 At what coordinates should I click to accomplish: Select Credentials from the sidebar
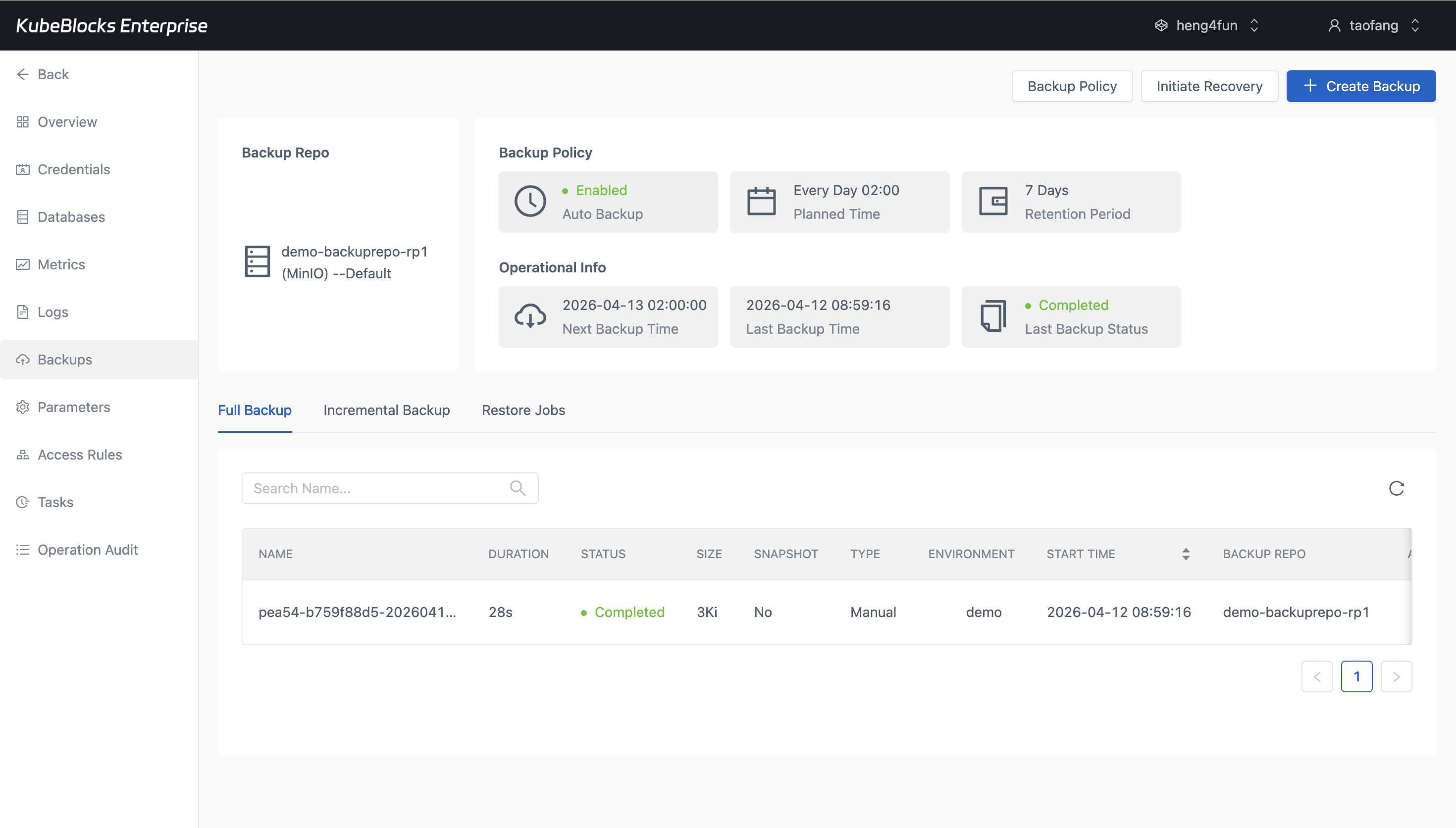click(73, 169)
